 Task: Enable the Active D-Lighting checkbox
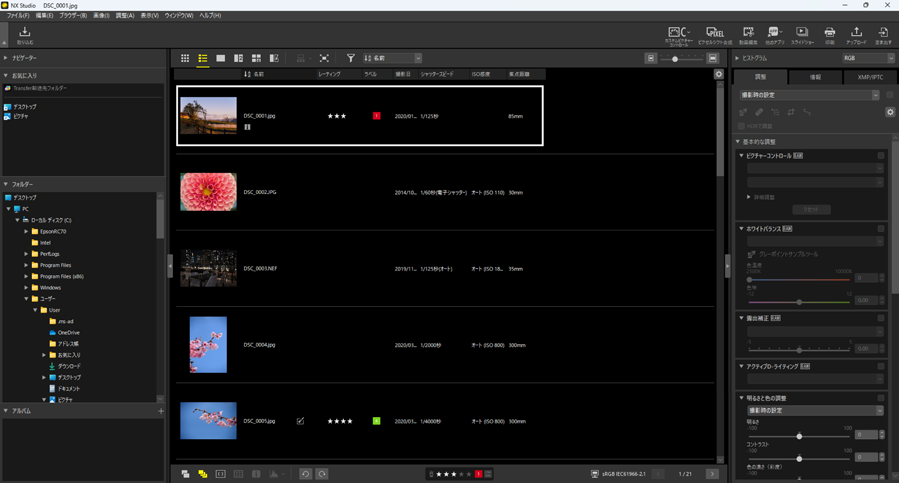tap(881, 367)
